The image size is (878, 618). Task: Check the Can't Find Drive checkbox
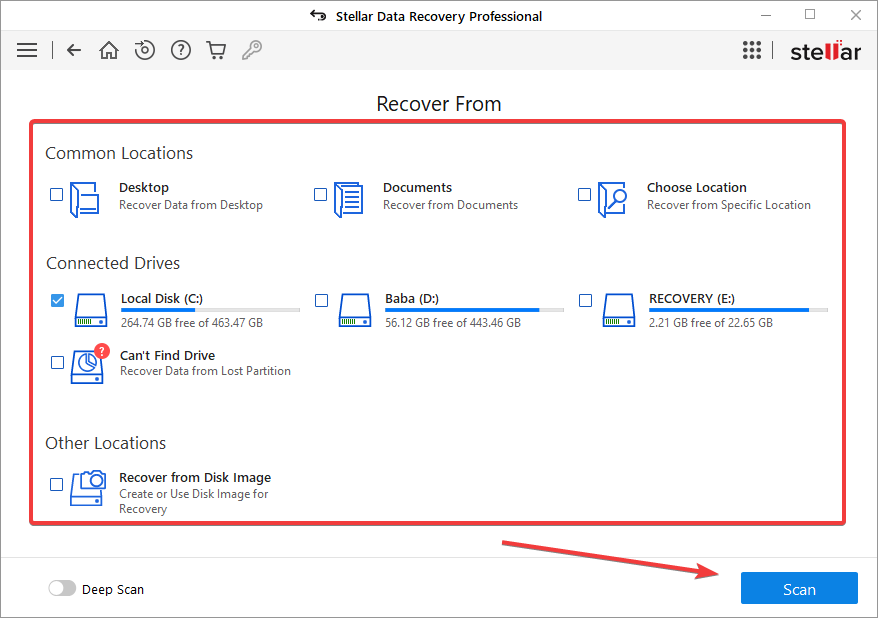pos(57,362)
